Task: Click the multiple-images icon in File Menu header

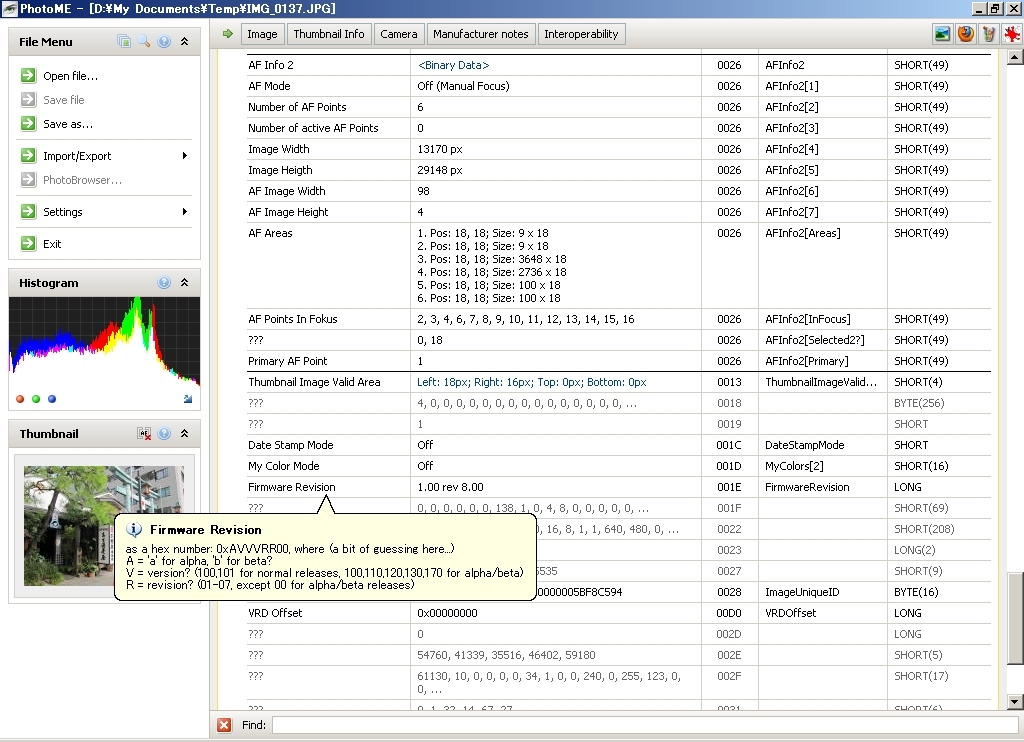Action: pyautogui.click(x=124, y=42)
